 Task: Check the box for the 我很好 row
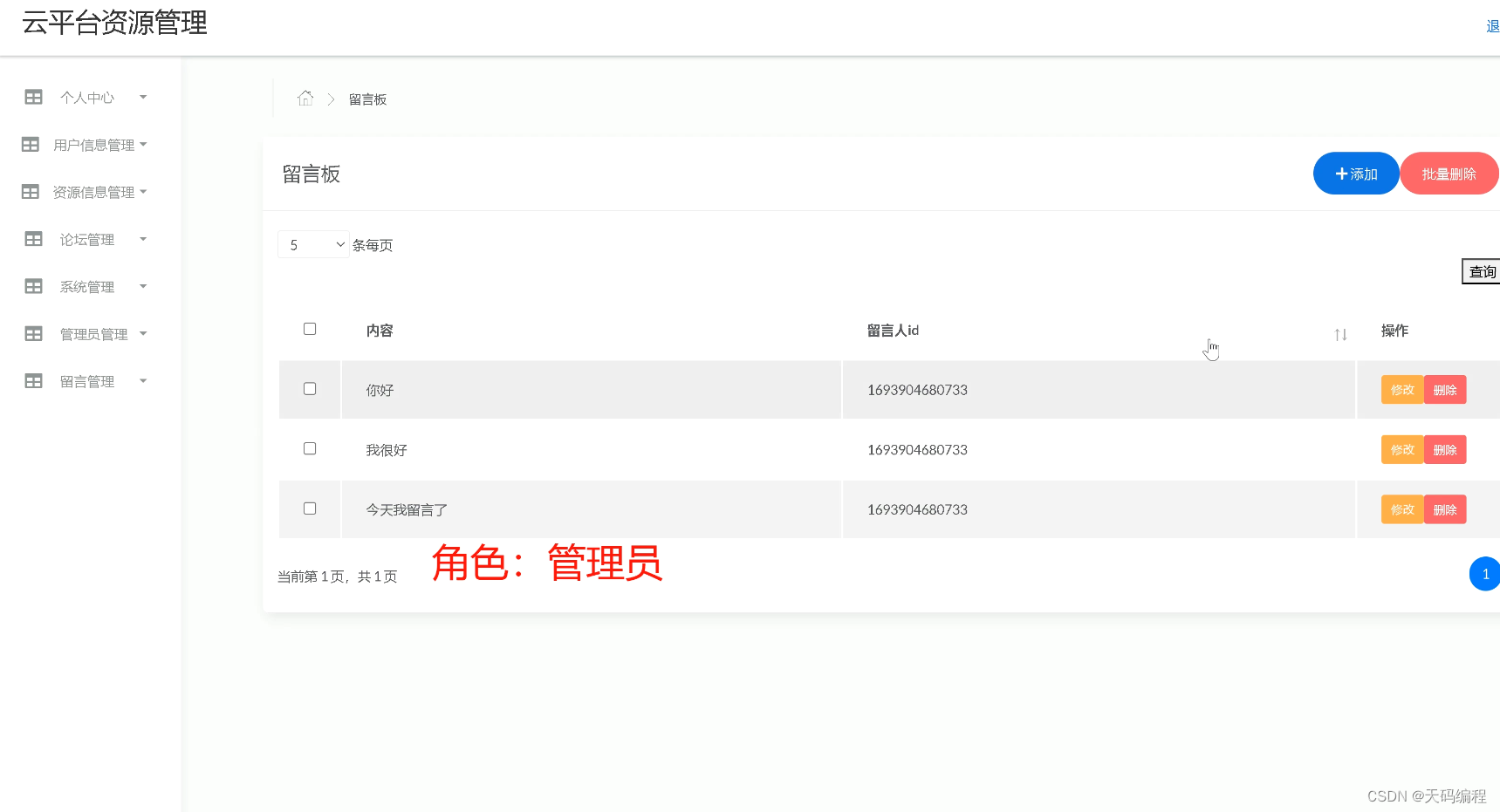click(x=310, y=448)
